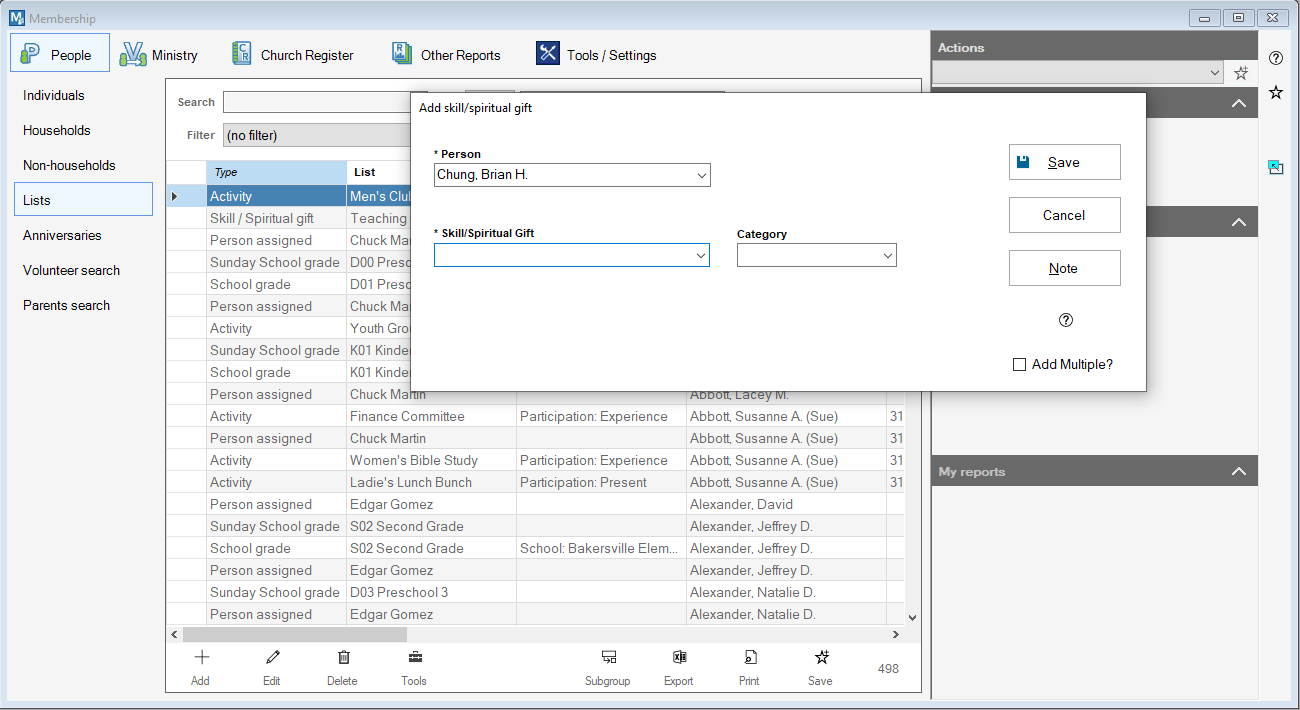Open the Church Register tab

[x=293, y=55]
